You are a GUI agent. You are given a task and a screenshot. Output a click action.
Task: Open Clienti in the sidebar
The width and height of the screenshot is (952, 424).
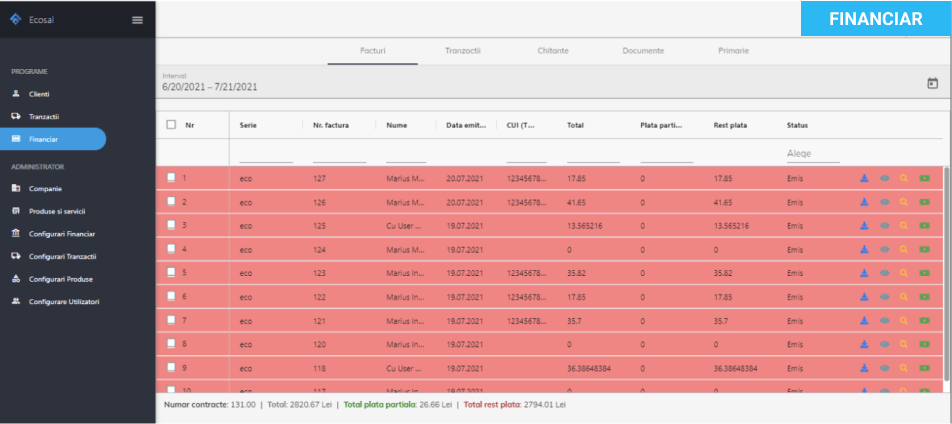[39, 94]
